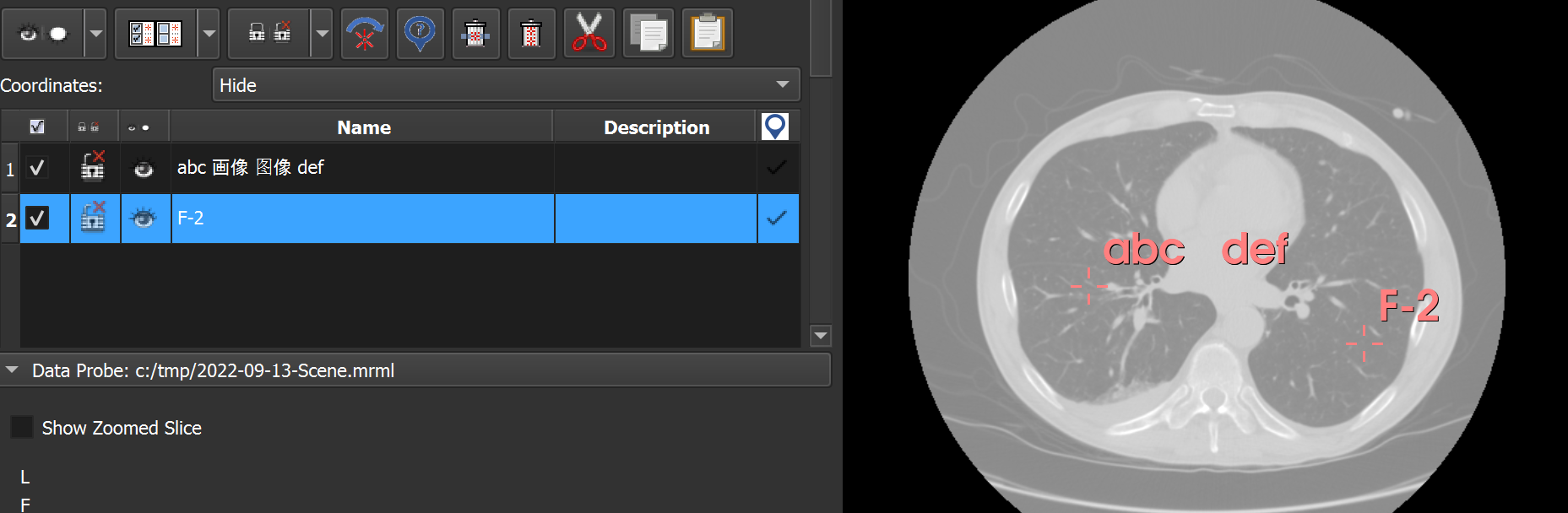Collapse the Data Probe section
The width and height of the screenshot is (1568, 513).
point(12,370)
